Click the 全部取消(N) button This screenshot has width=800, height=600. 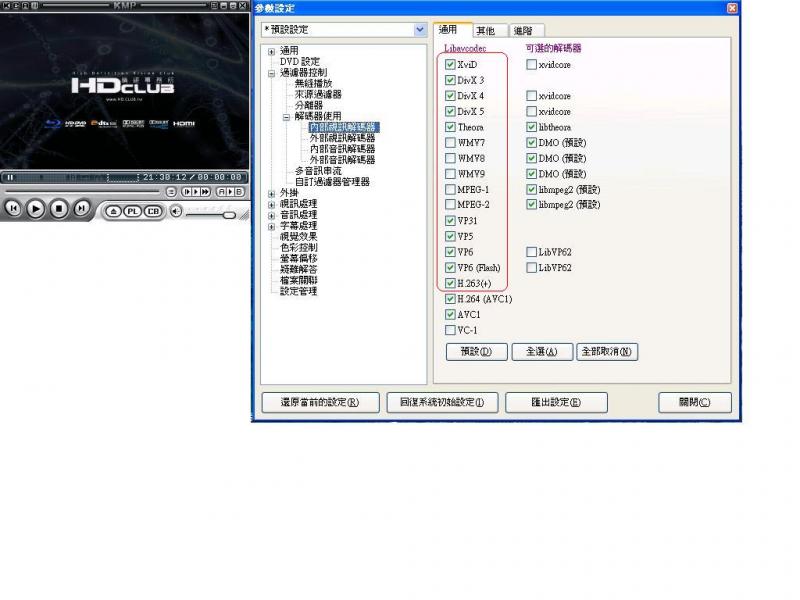(607, 352)
